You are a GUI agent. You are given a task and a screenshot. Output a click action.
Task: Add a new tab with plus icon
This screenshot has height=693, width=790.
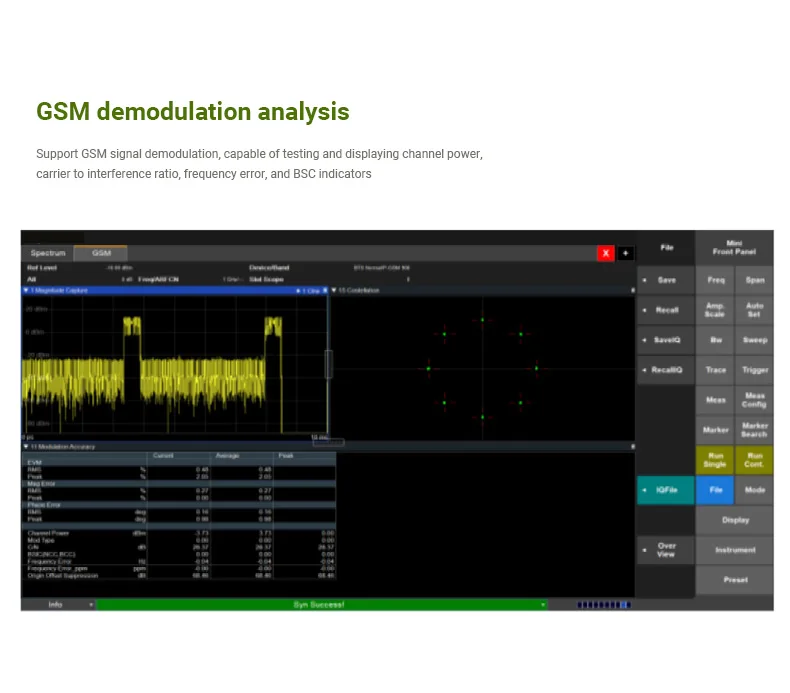626,253
